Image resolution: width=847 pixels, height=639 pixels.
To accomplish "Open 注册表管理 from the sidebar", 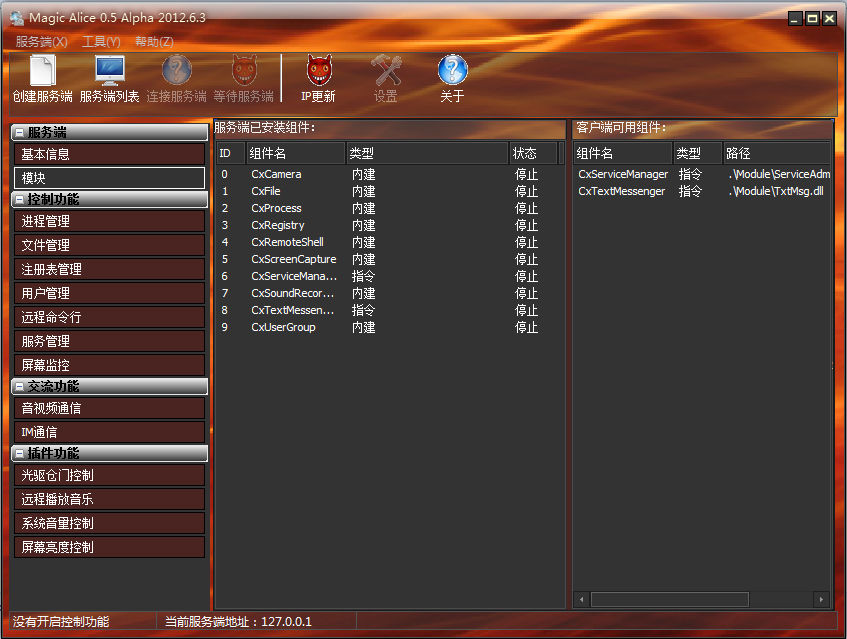I will 110,270.
